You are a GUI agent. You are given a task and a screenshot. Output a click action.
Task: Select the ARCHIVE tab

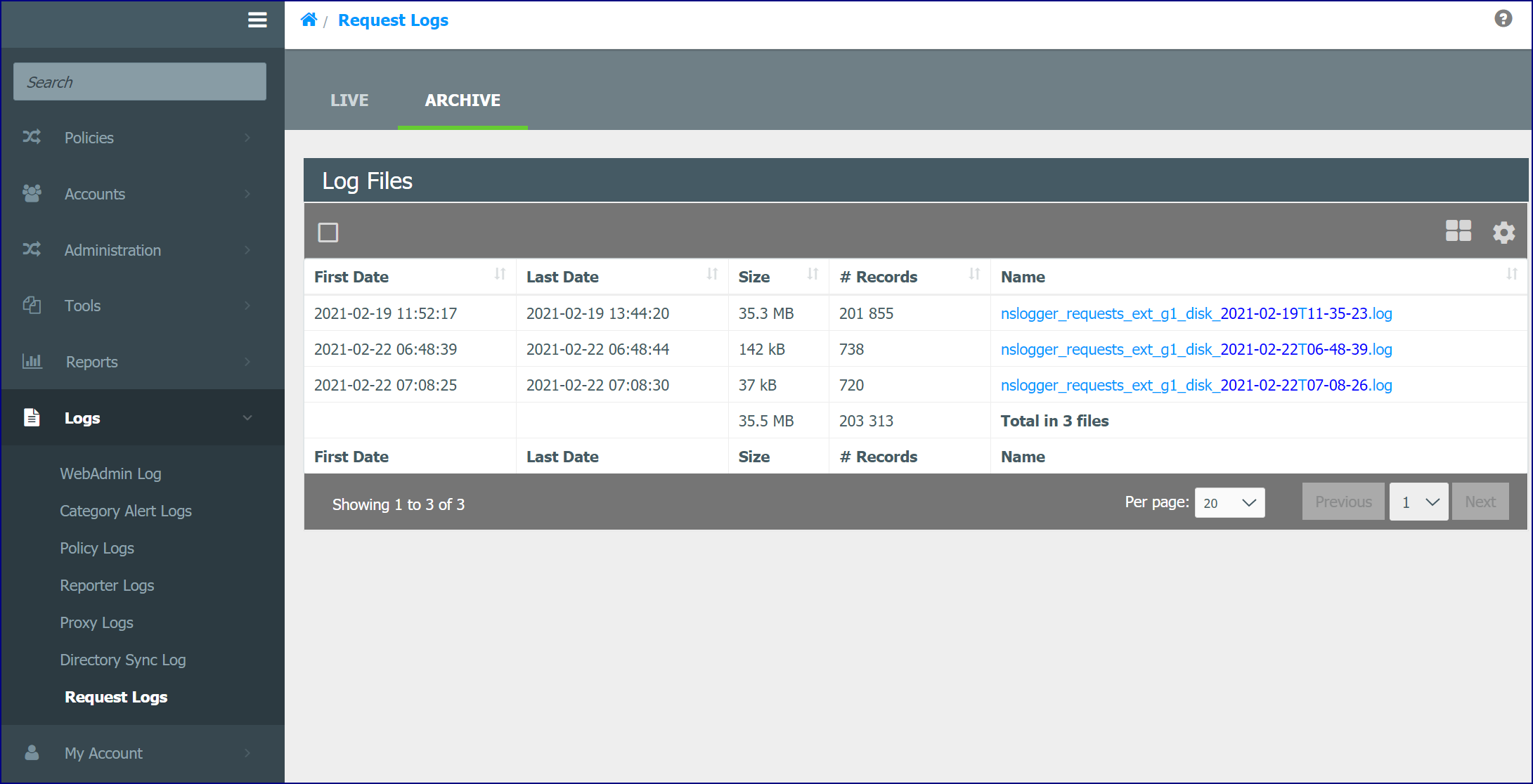[463, 100]
